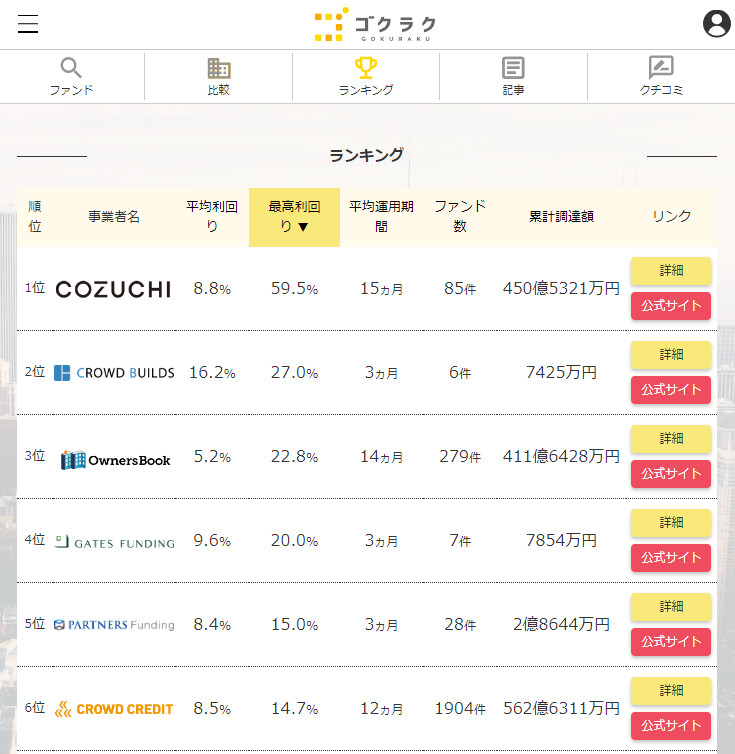
Task: Click the ランキング page heading
Action: coord(367,155)
